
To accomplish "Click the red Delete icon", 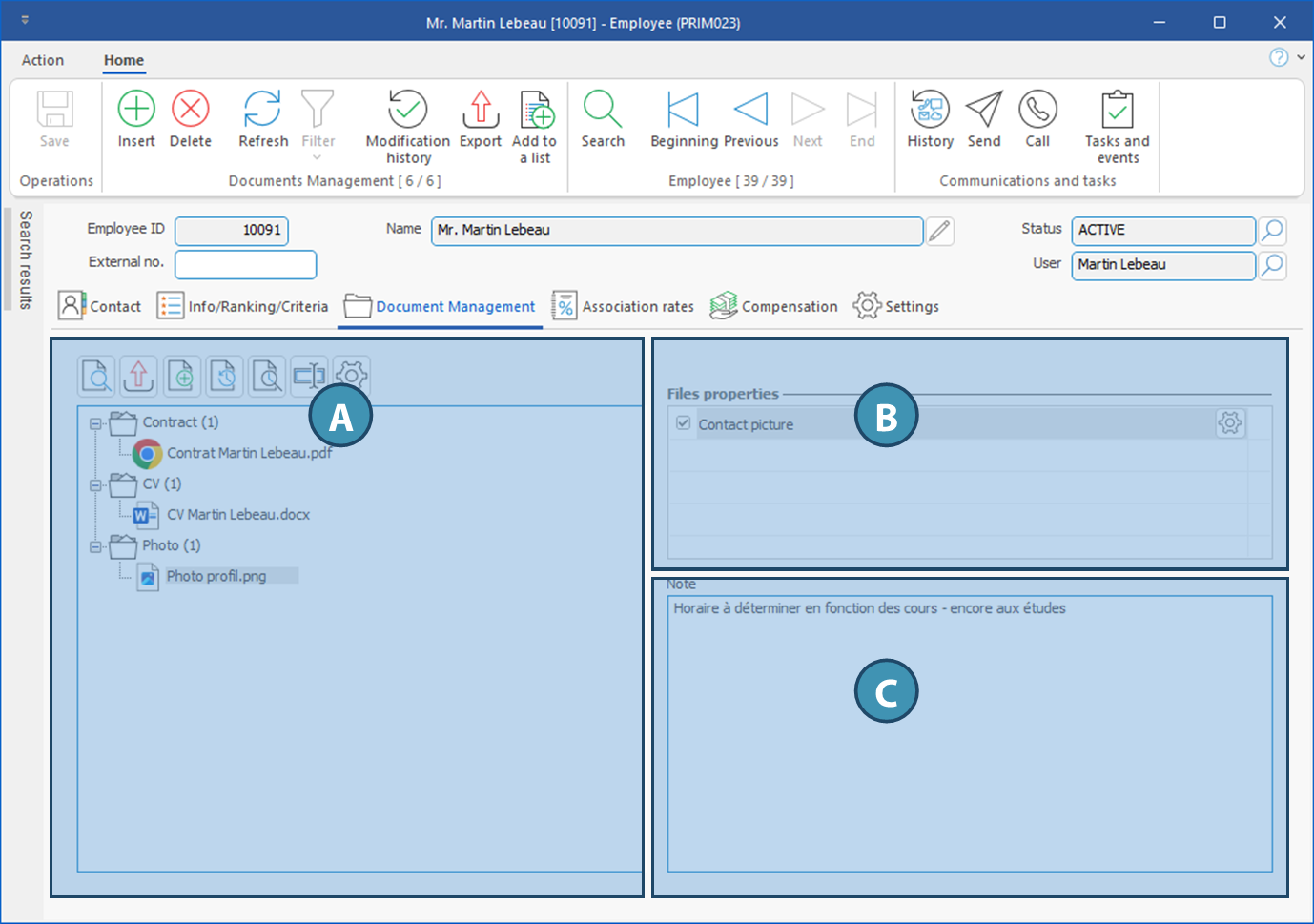I will [x=191, y=118].
